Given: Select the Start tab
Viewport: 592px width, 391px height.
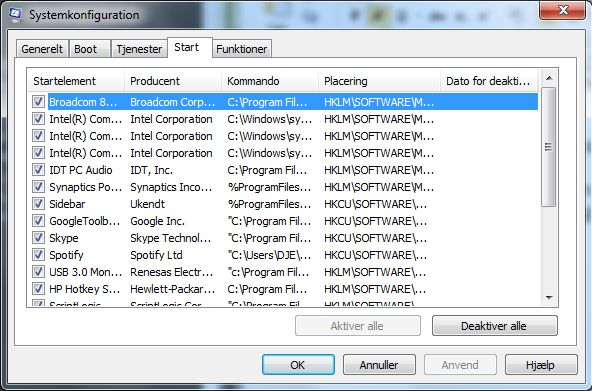Looking at the screenshot, I should click(190, 48).
